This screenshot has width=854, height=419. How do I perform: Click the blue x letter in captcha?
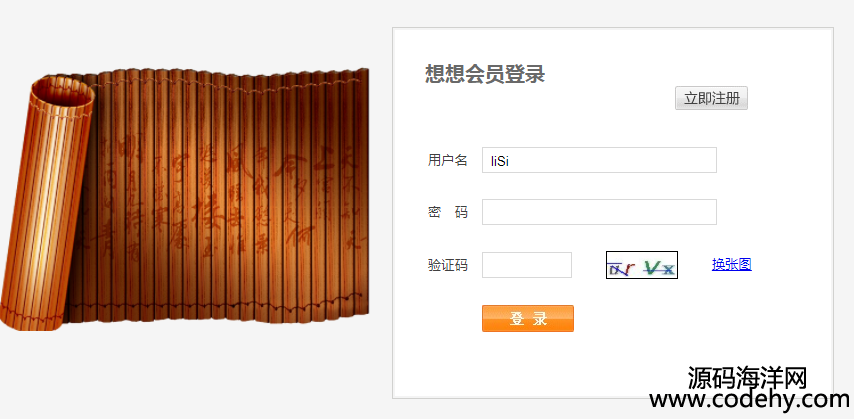(668, 269)
